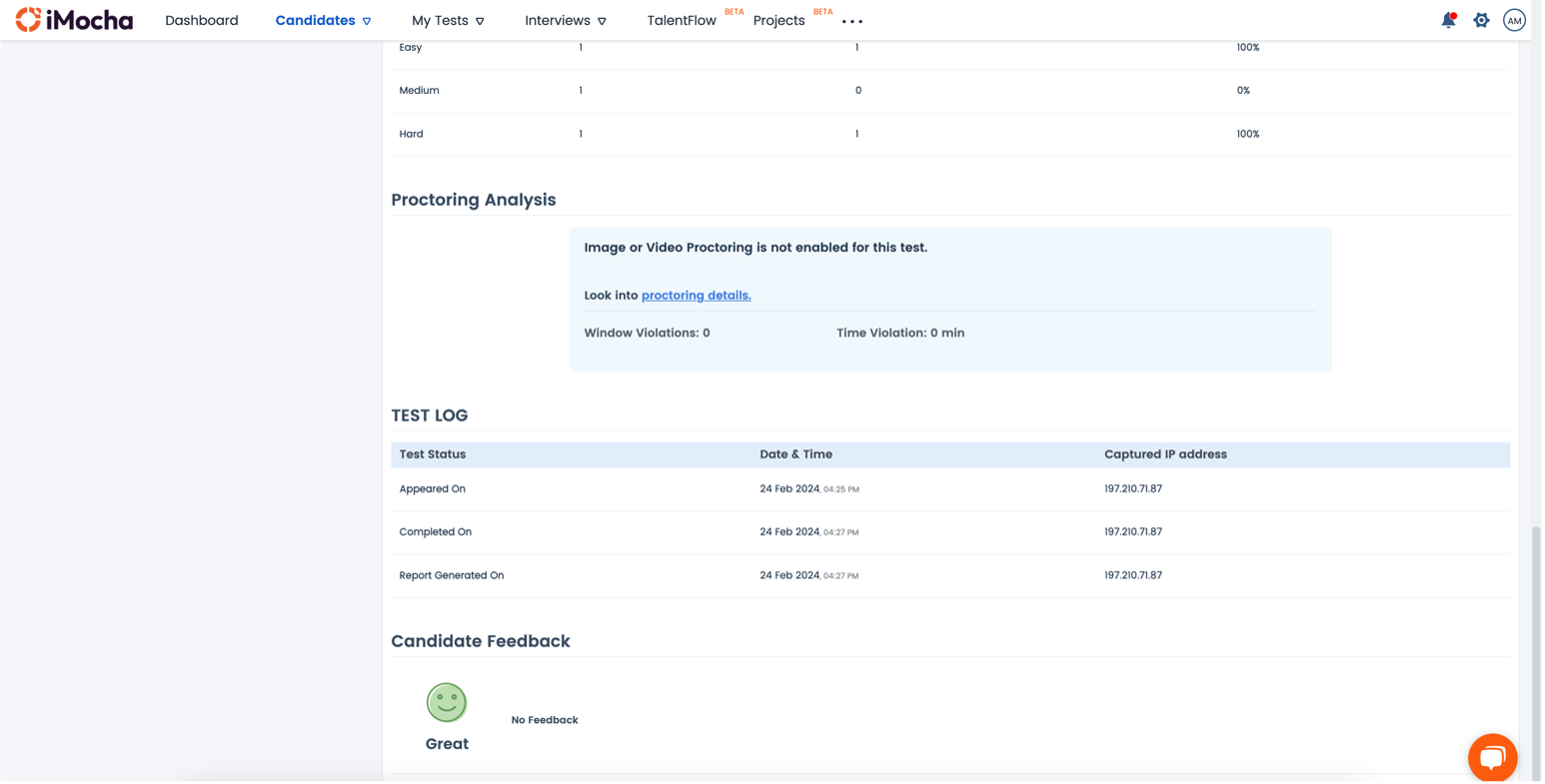
Task: Open the three-dot more menu
Action: click(x=851, y=21)
